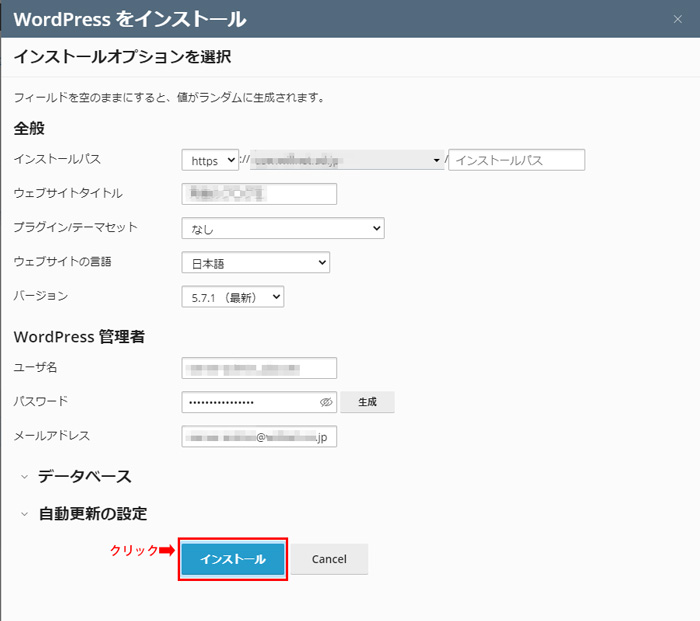Click the 生成 password generate button
The height and width of the screenshot is (621, 700).
coord(367,402)
